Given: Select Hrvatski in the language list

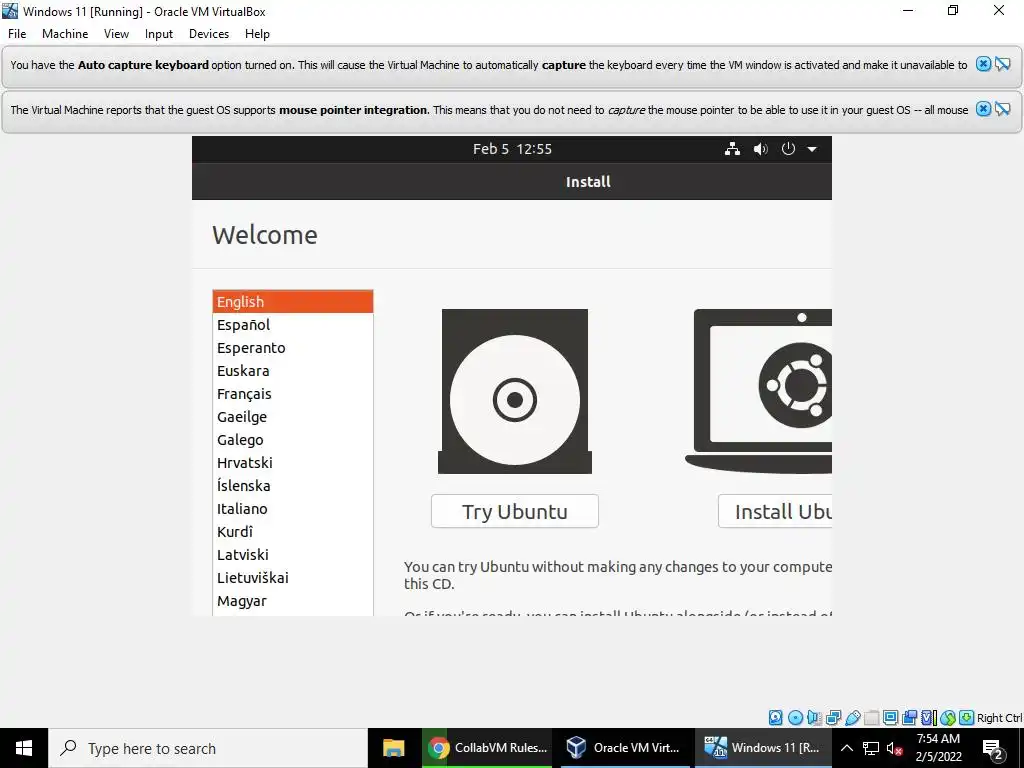Looking at the screenshot, I should (x=293, y=462).
